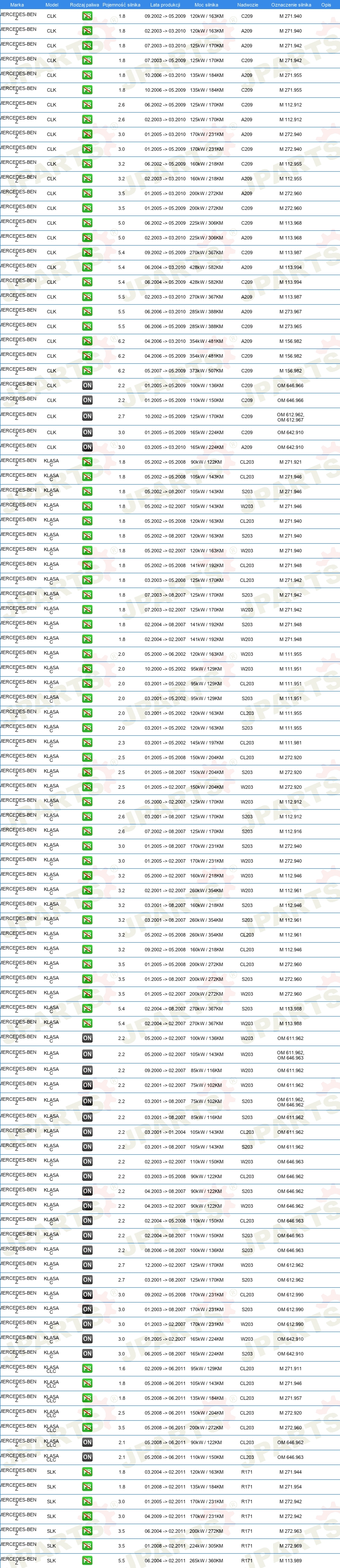Select the '02.2009 -> 06.2011' production years cell
The height and width of the screenshot is (1568, 340).
coord(165,1369)
